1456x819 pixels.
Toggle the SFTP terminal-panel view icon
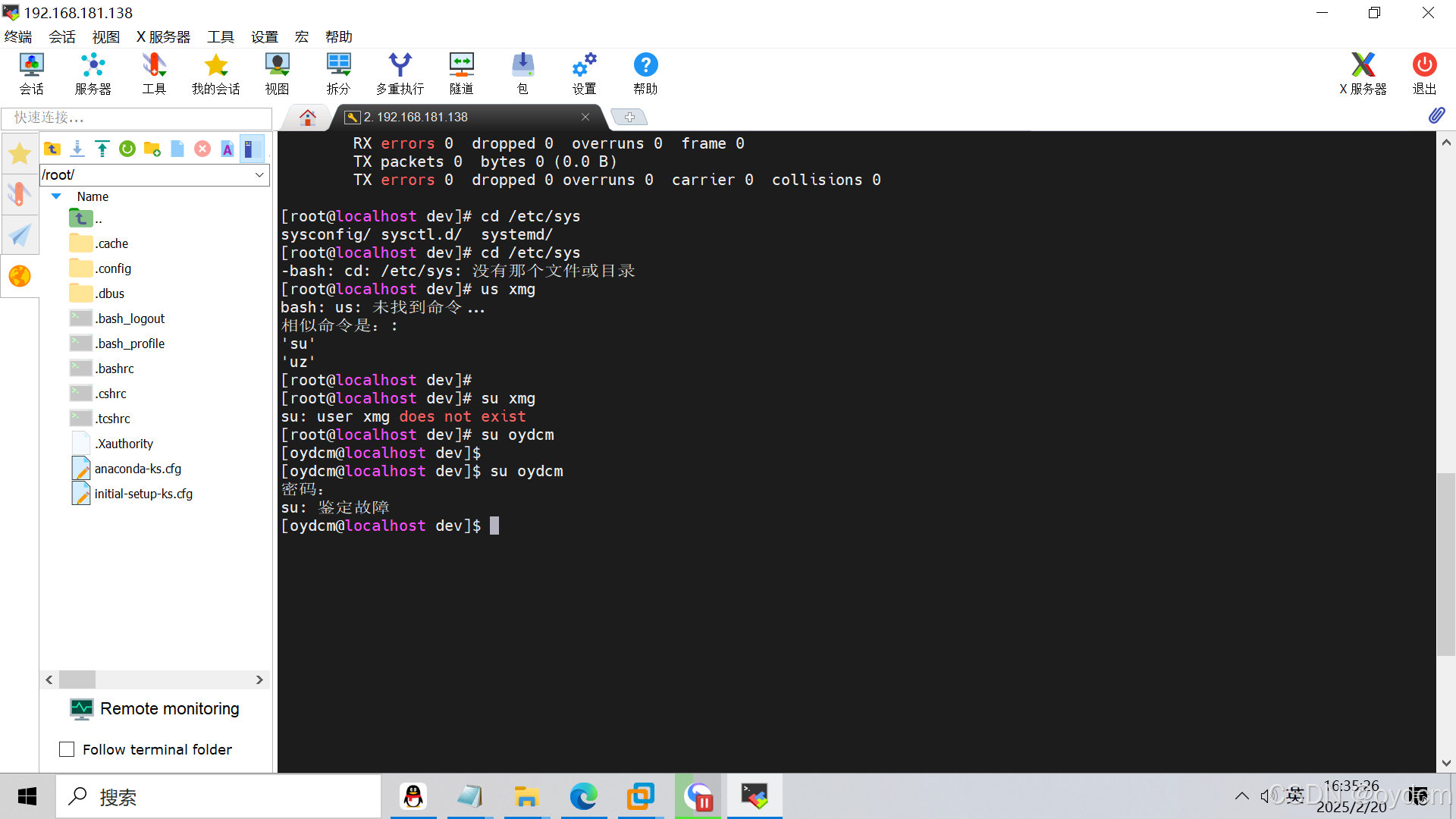point(251,149)
